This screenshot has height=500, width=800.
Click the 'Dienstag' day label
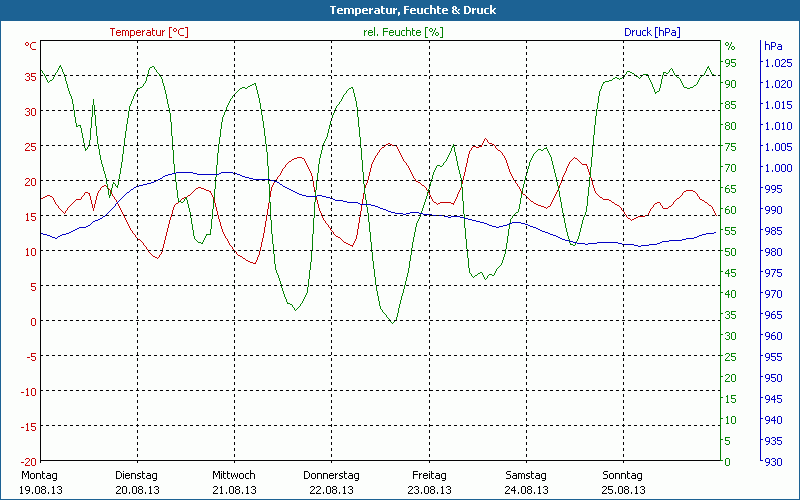[x=136, y=475]
